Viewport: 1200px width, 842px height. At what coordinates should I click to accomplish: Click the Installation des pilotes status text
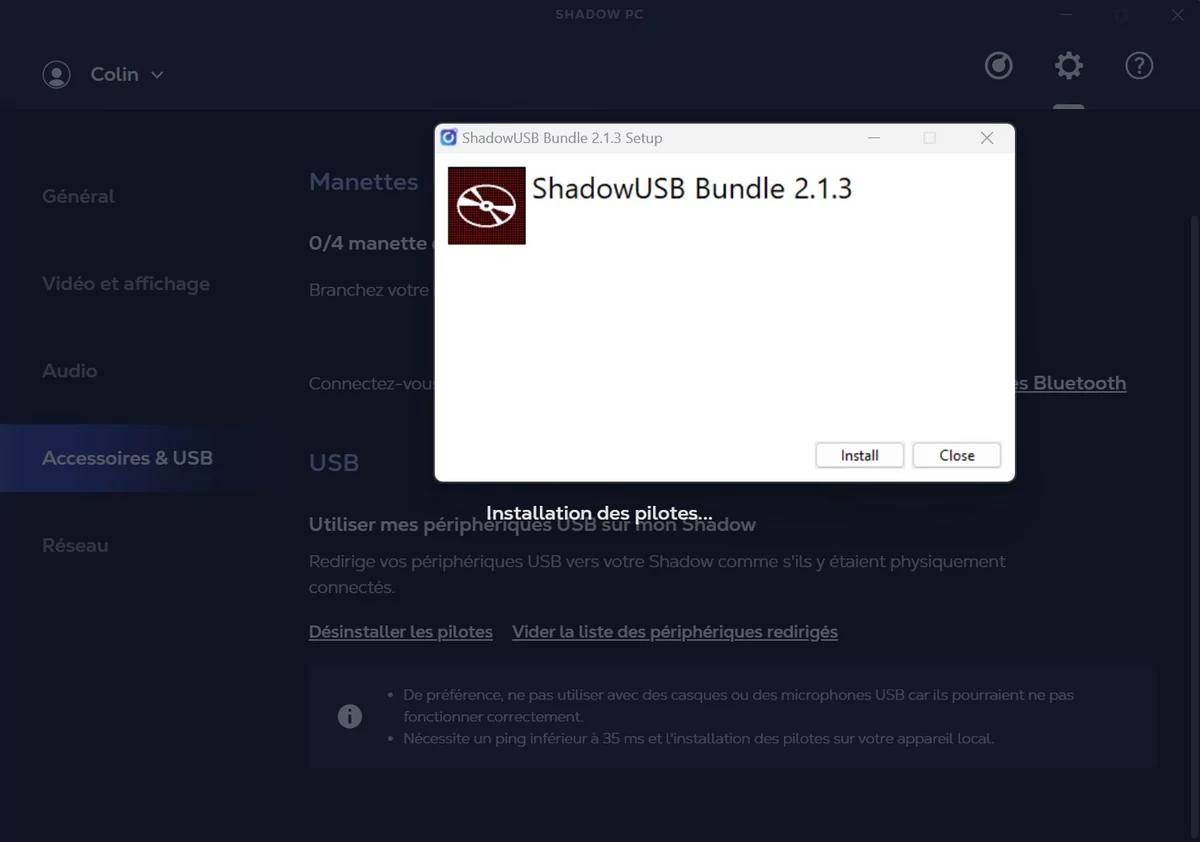pyautogui.click(x=599, y=514)
